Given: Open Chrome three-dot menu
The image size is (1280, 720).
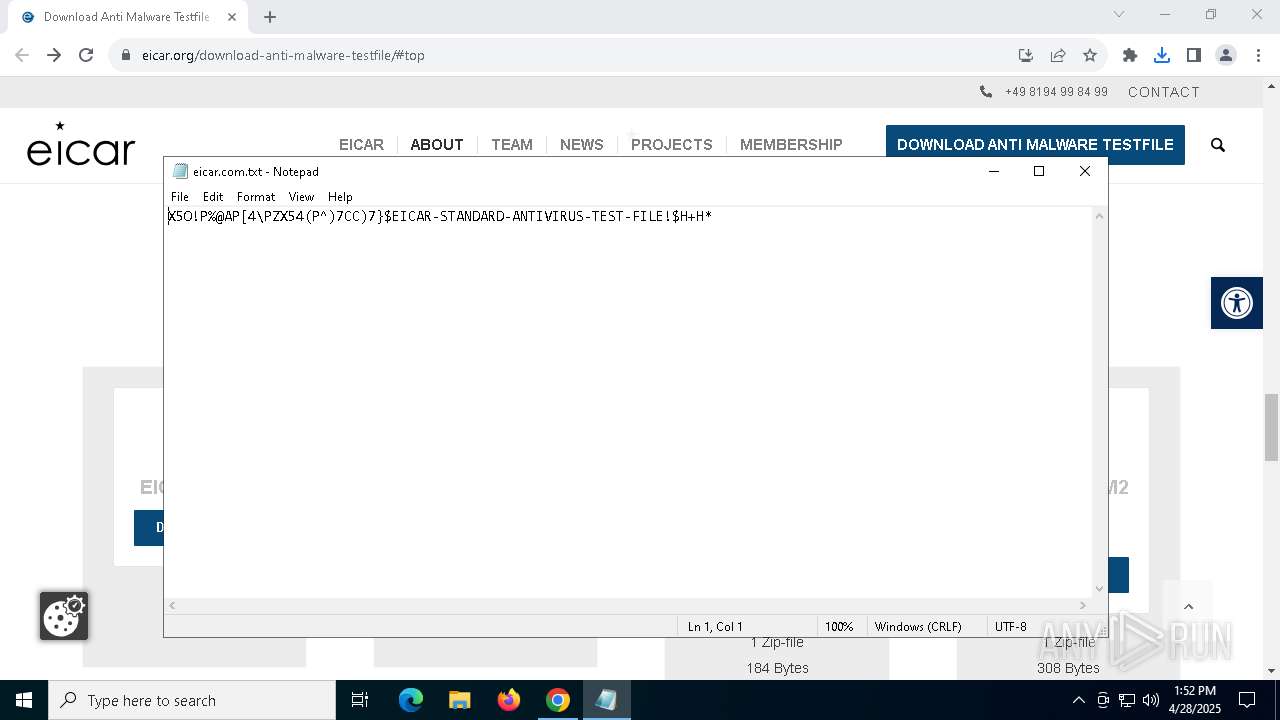Looking at the screenshot, I should pos(1258,55).
